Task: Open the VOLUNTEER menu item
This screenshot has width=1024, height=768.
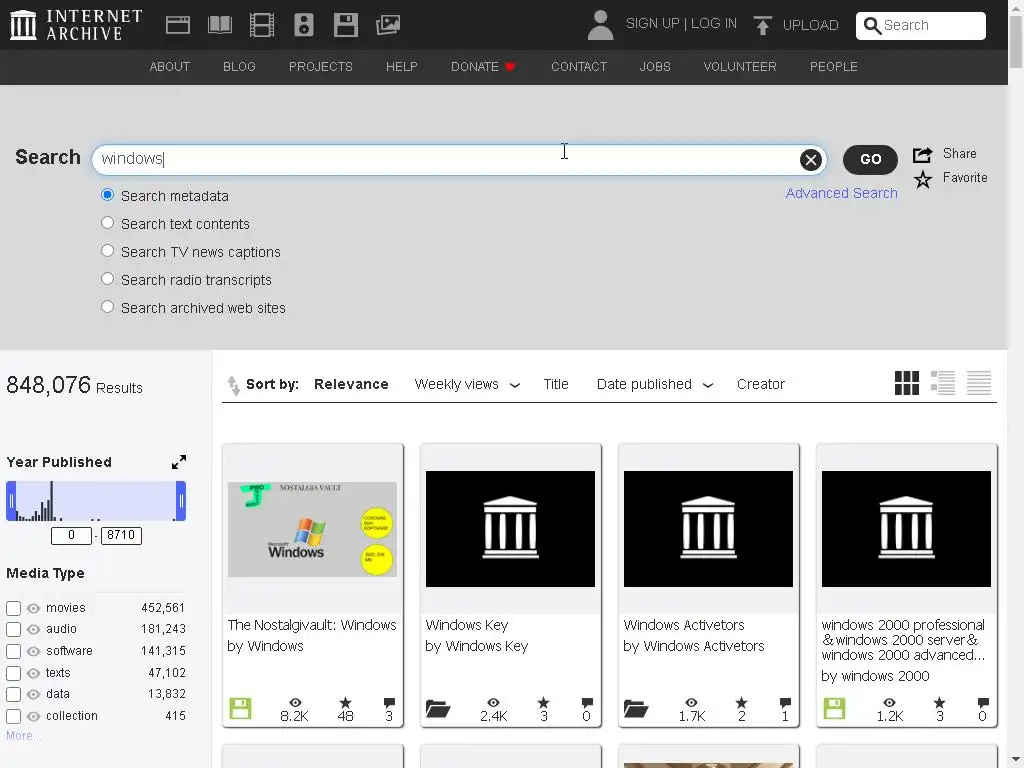Action: (740, 67)
